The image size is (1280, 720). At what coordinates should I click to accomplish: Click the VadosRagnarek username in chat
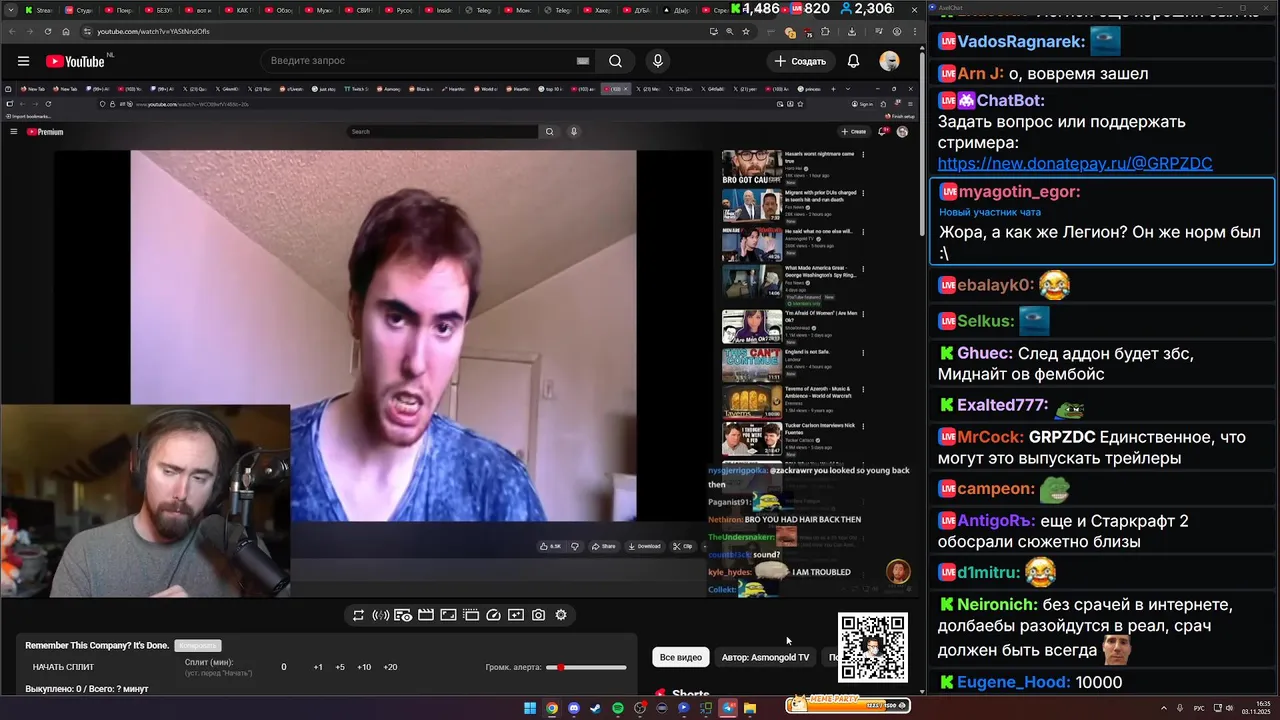click(1021, 42)
